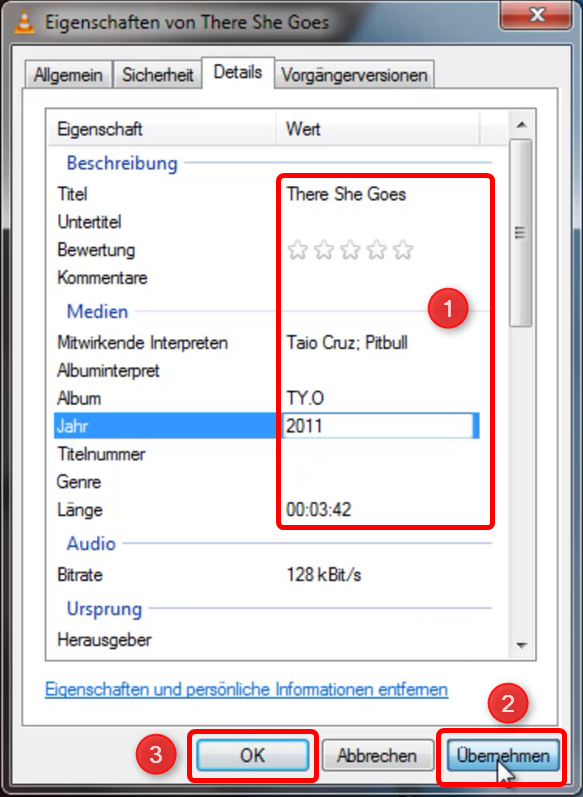This screenshot has width=583, height=797.
Task: Click the Album value 'TY.O'
Action: [x=305, y=398]
